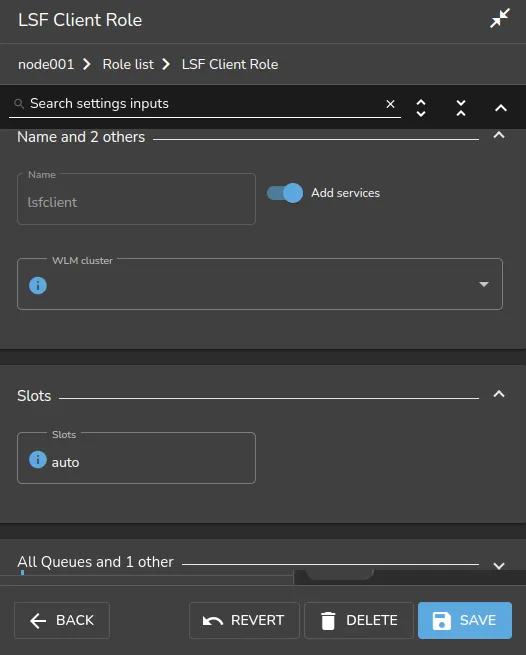526x655 pixels.
Task: Show Slots info icon
Action: pyautogui.click(x=38, y=460)
